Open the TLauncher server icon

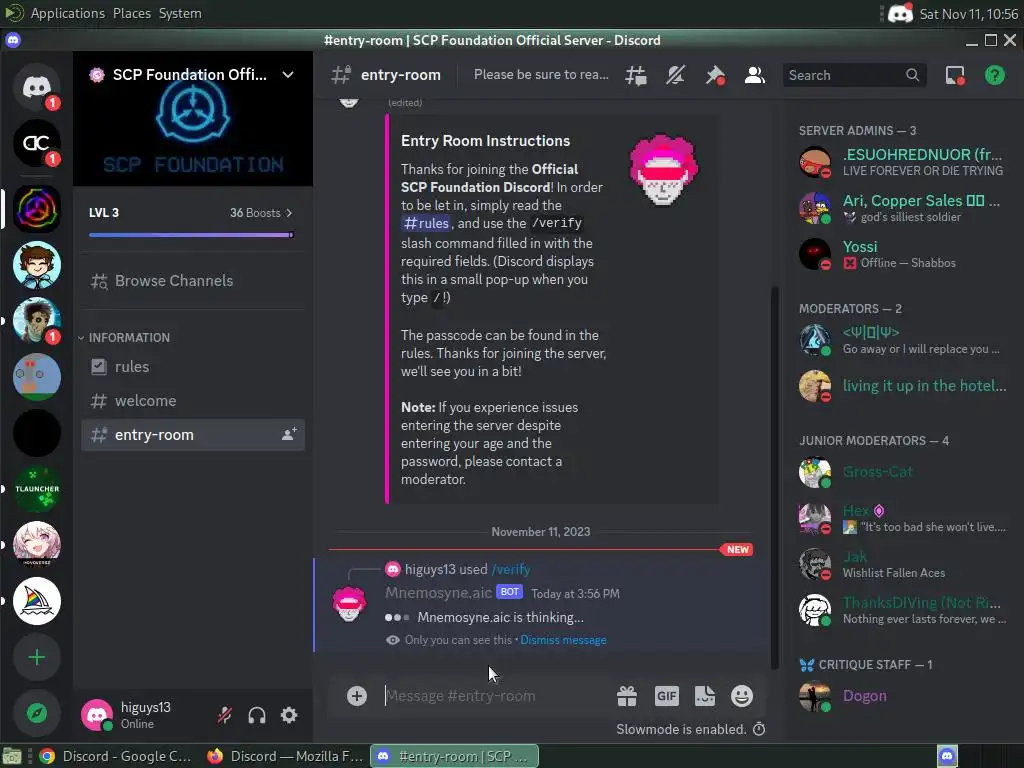37,489
